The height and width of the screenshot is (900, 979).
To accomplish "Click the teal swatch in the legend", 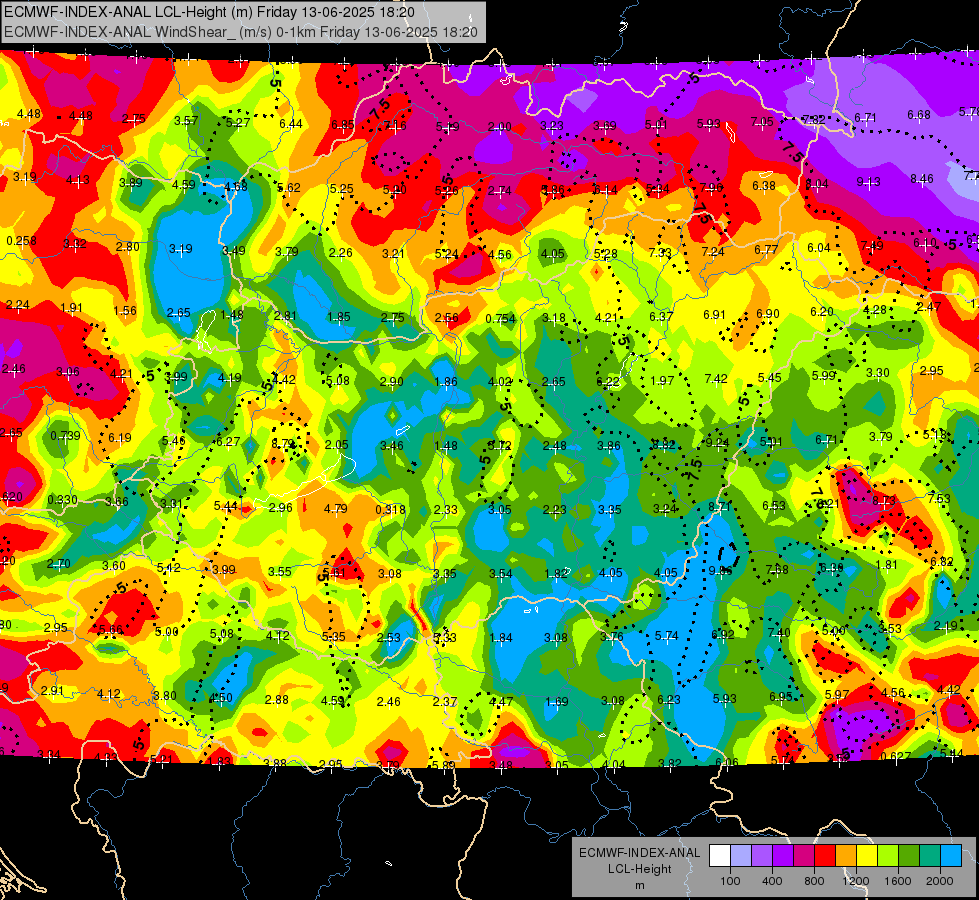I will (x=930, y=856).
